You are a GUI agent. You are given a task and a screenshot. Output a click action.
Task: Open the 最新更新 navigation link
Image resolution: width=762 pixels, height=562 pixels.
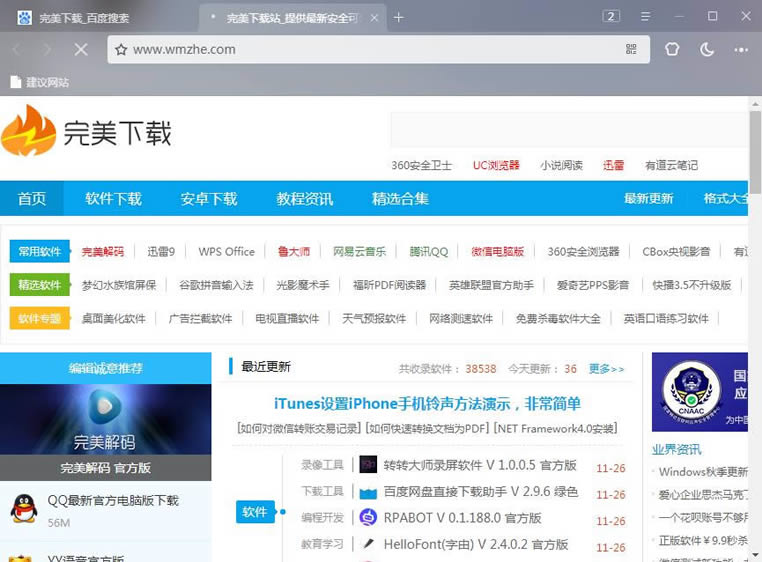[x=648, y=198]
